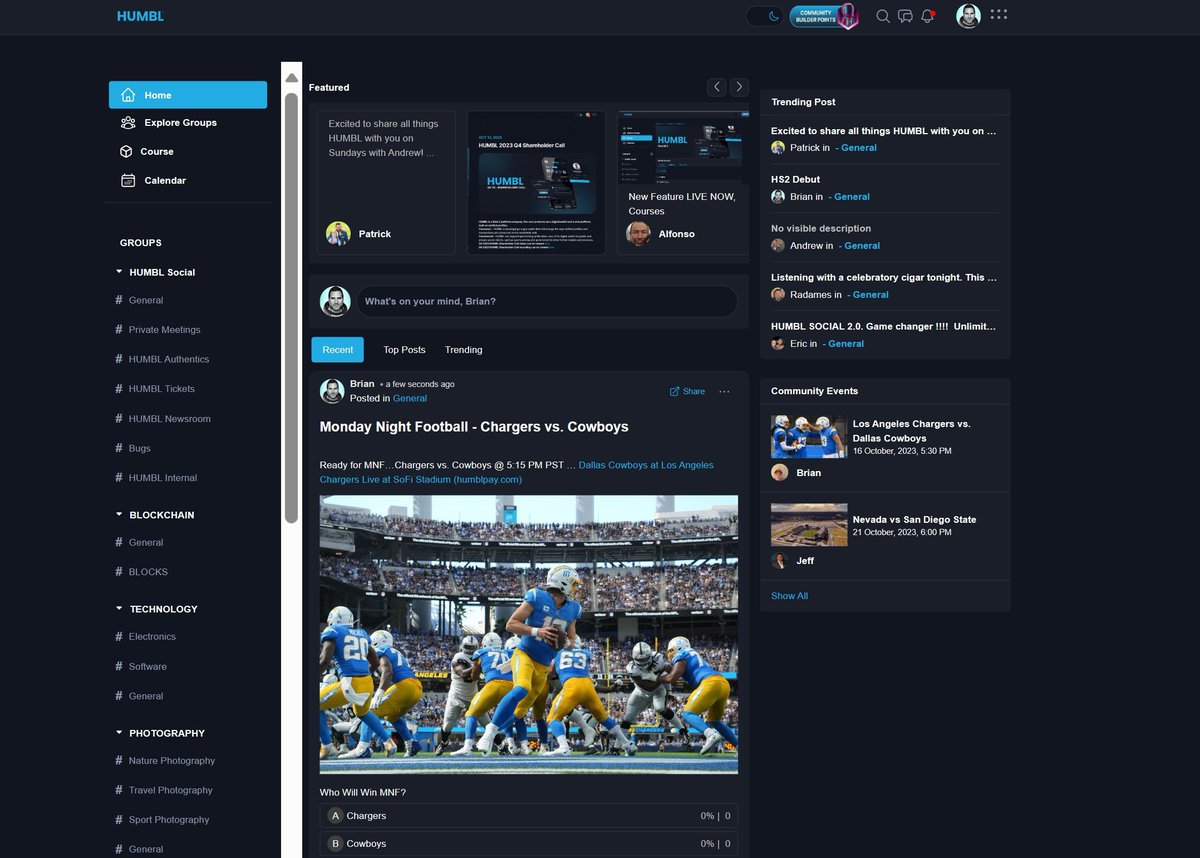Open Patrick's featured post card

tap(386, 182)
